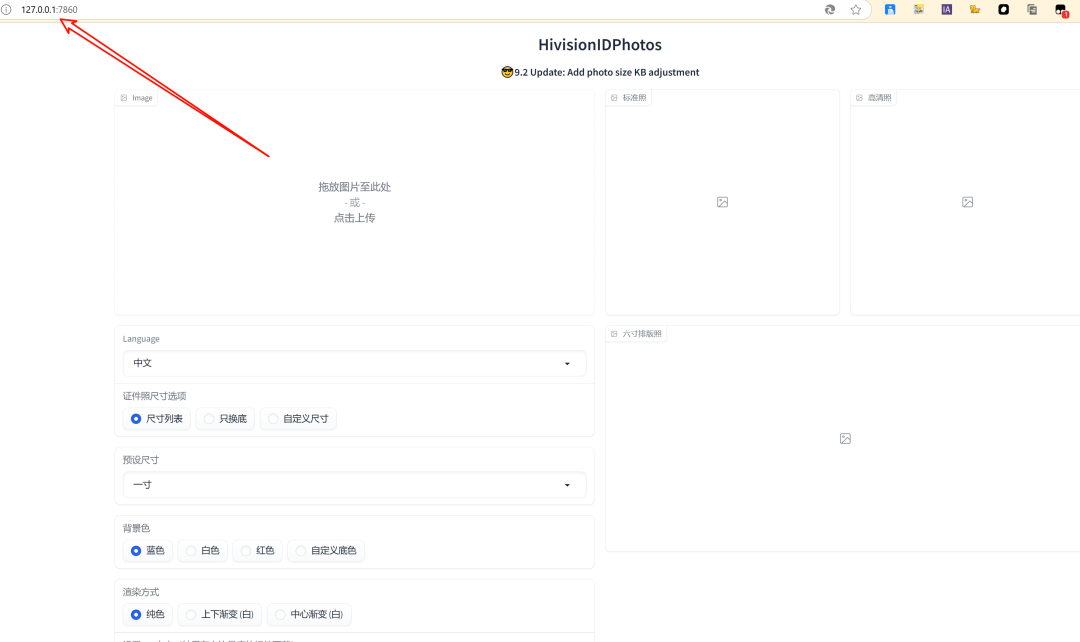This screenshot has width=1080, height=642.
Task: Select the 尺寸列表 radio option
Action: (x=157, y=419)
